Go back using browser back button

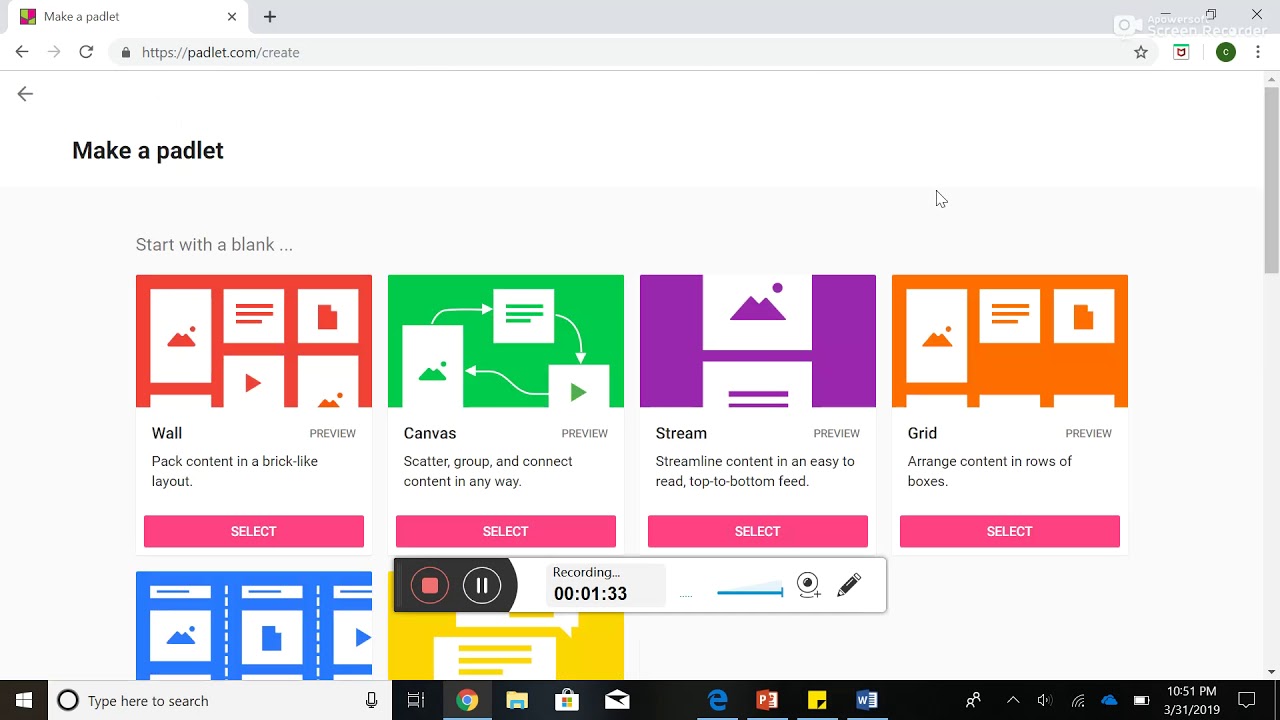coord(22,52)
